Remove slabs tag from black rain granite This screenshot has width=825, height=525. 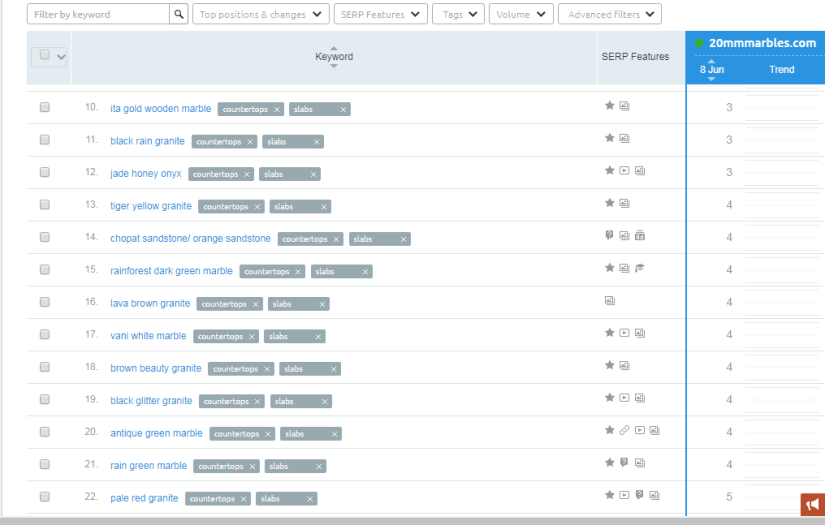(x=316, y=142)
